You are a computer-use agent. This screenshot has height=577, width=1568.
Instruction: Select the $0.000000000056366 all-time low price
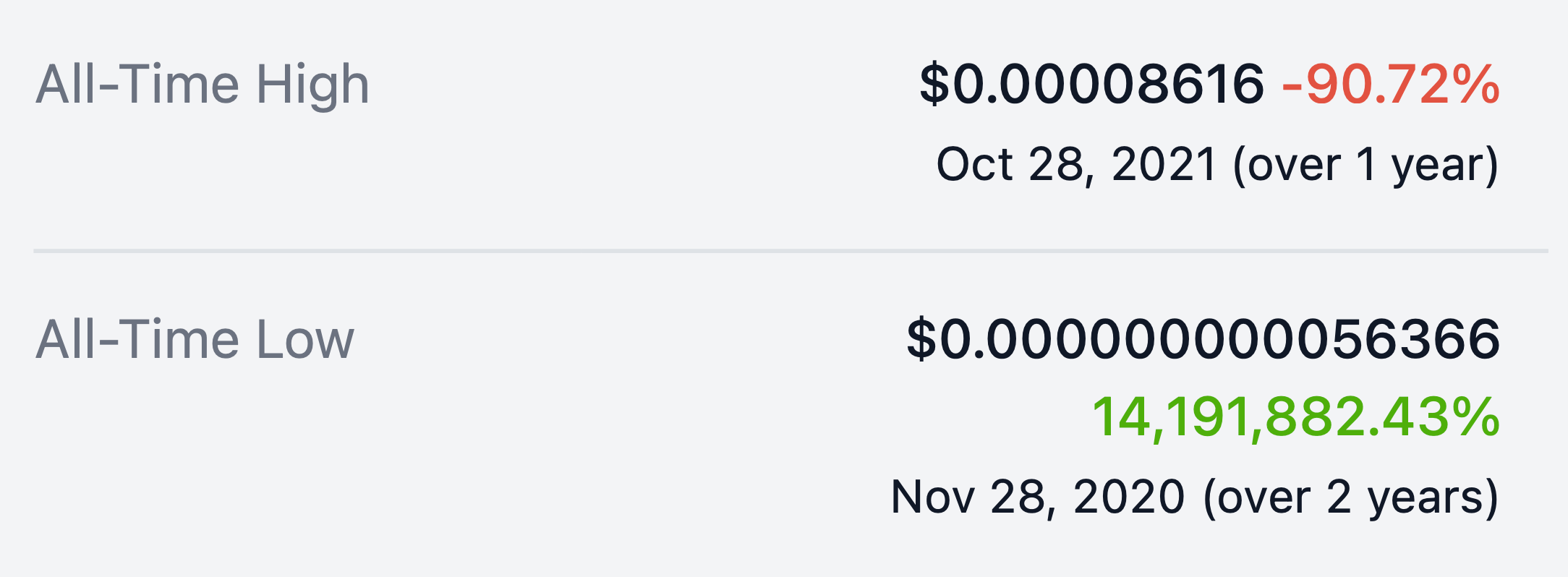coord(1203,339)
